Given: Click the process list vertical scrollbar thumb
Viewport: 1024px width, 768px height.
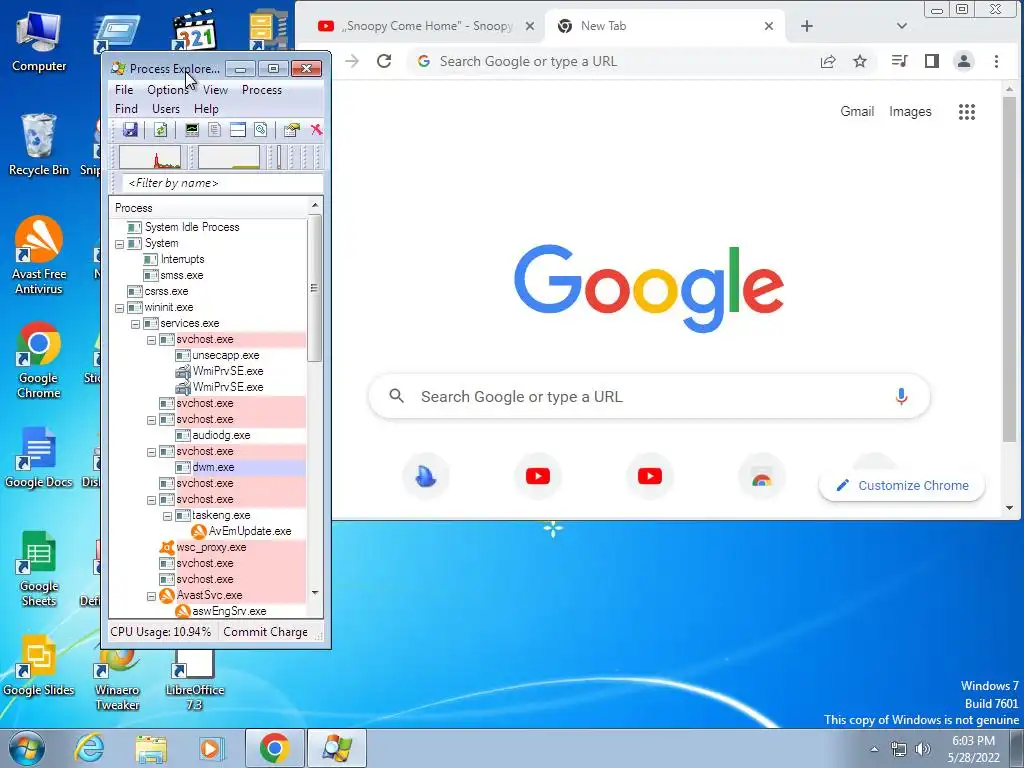Looking at the screenshot, I should click(314, 288).
